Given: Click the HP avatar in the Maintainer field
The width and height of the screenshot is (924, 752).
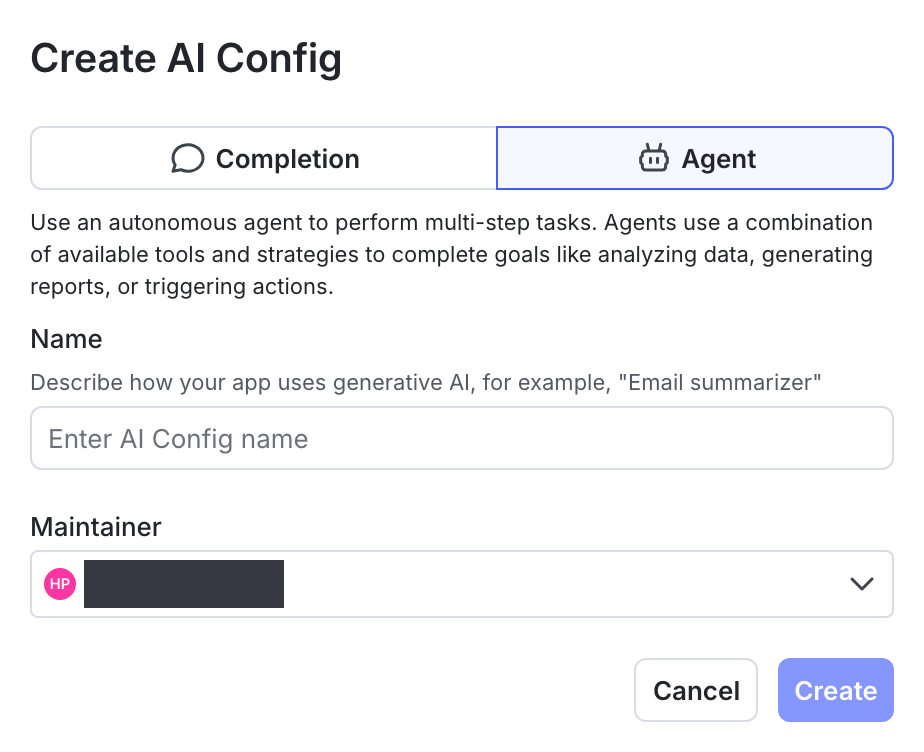Looking at the screenshot, I should (x=59, y=583).
